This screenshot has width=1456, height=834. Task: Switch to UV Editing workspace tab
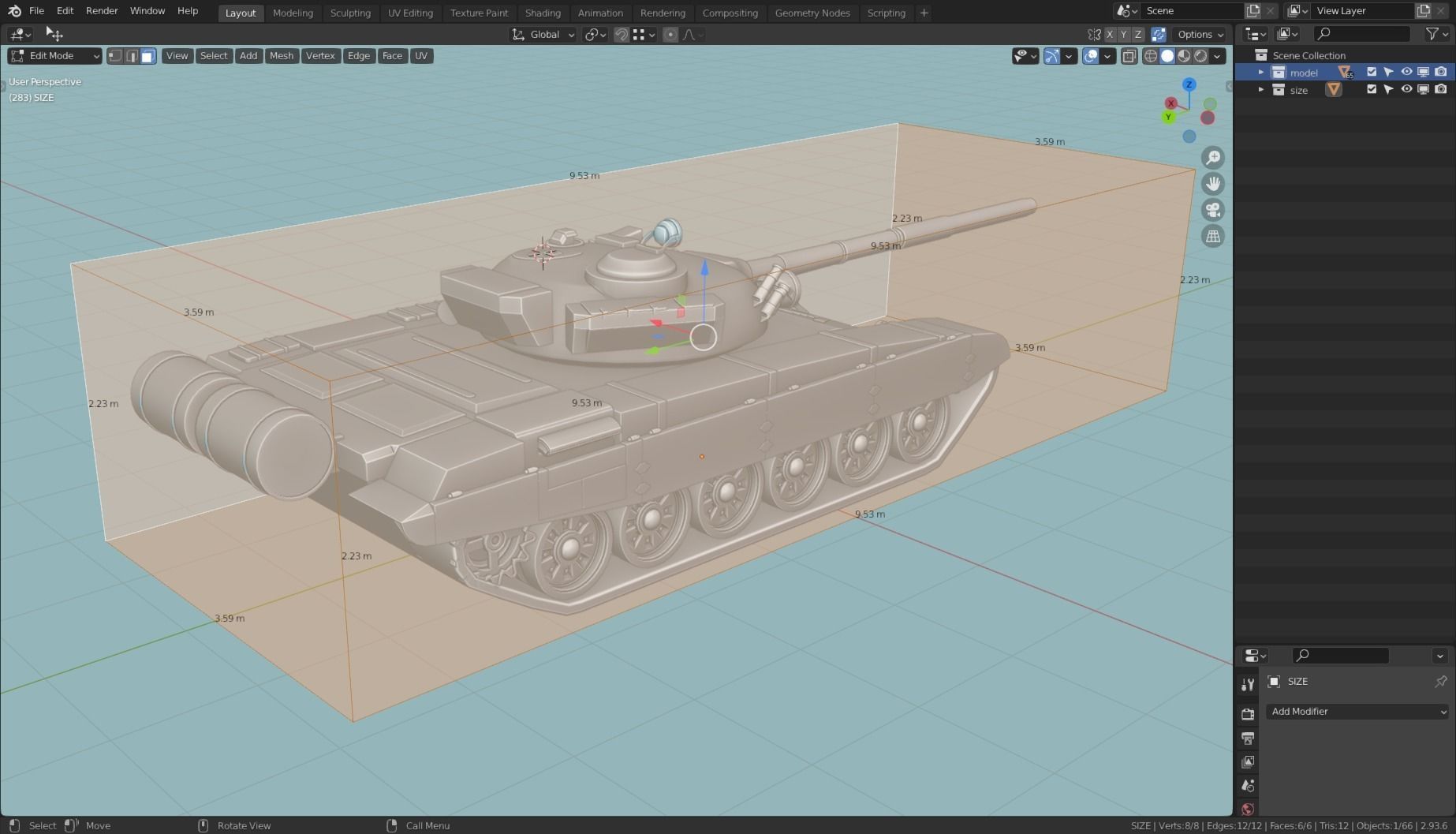pyautogui.click(x=410, y=13)
